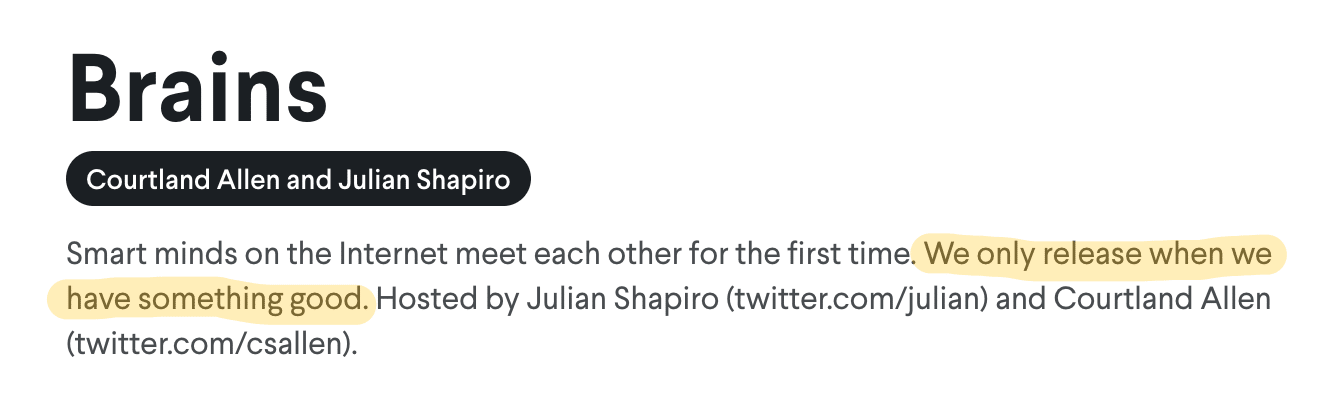Click the word "and" before Courtland Allen in description
Screen dimensions: 1334x420
point(1012,299)
